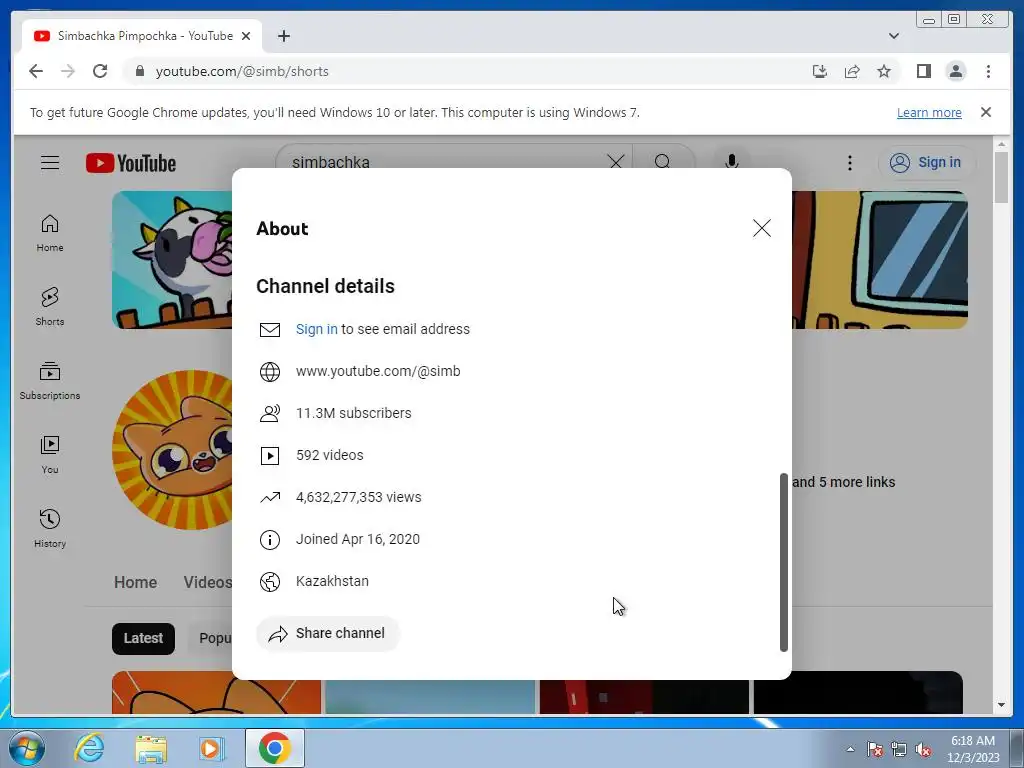
Task: Close the Simbachka Pimpochka tab
Action: pos(246,36)
